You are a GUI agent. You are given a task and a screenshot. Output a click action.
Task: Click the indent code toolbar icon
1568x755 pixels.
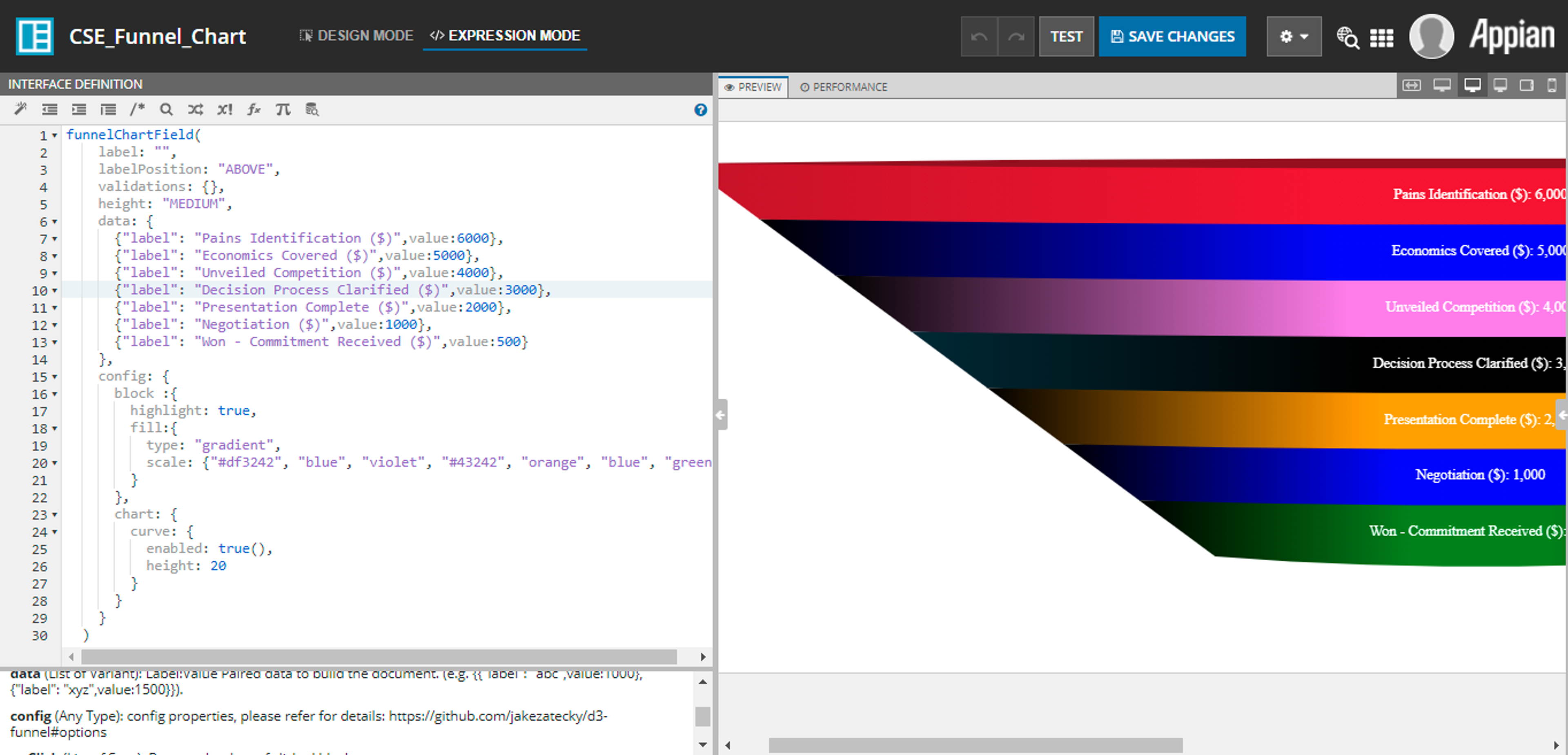78,109
